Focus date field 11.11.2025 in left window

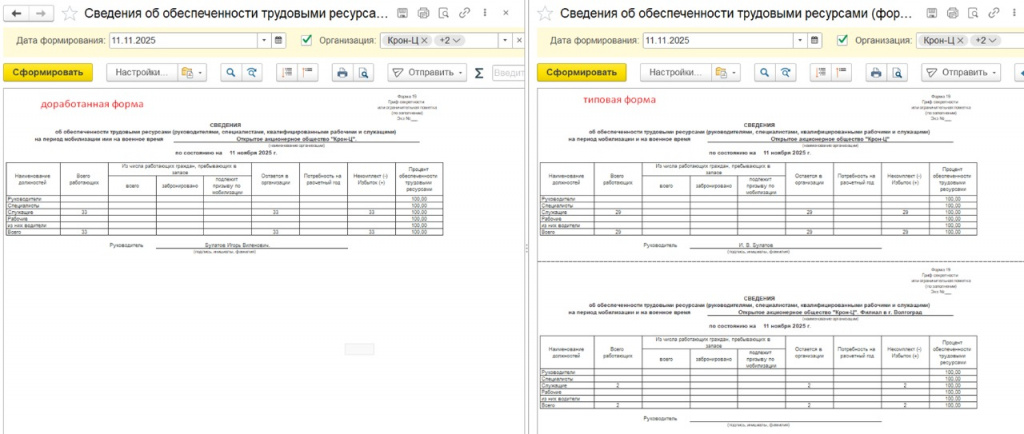[184, 40]
